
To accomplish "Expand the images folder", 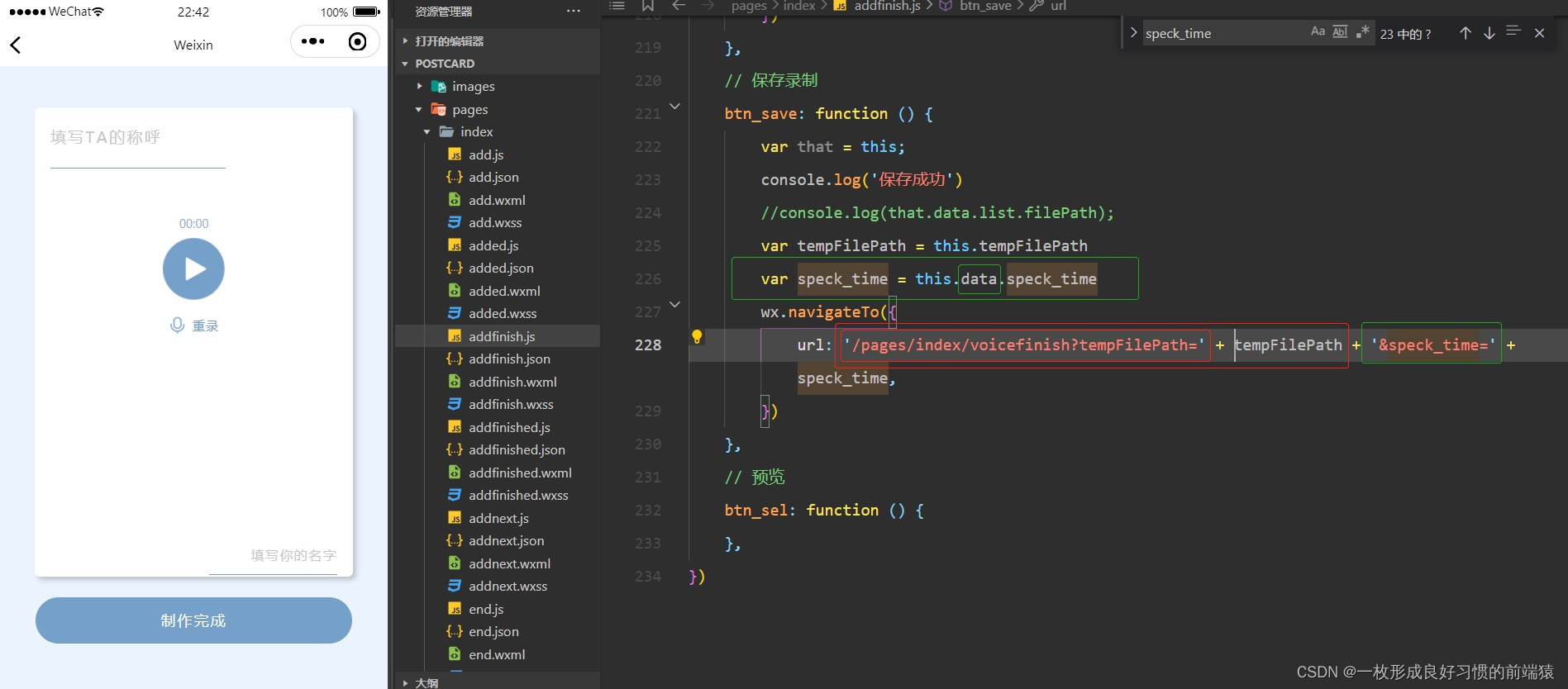I will pos(498,86).
